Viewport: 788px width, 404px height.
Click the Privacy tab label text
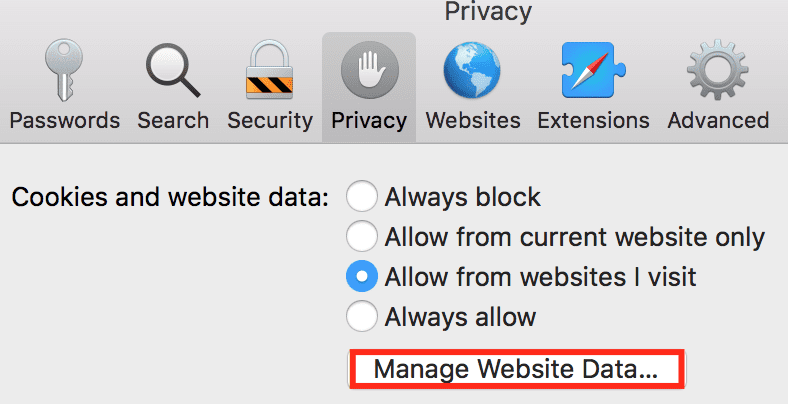[368, 120]
